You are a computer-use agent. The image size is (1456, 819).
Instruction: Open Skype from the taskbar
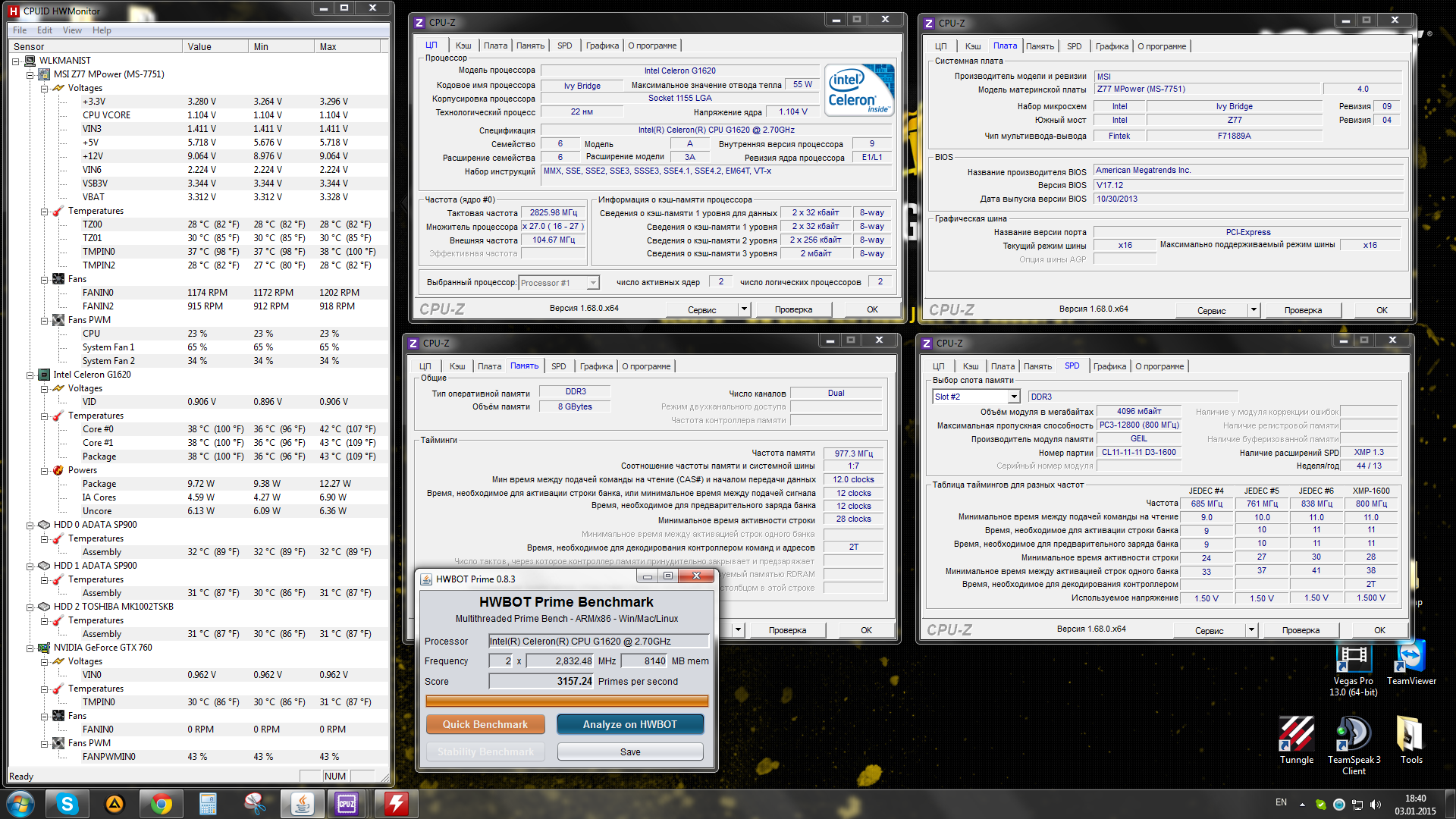click(67, 804)
